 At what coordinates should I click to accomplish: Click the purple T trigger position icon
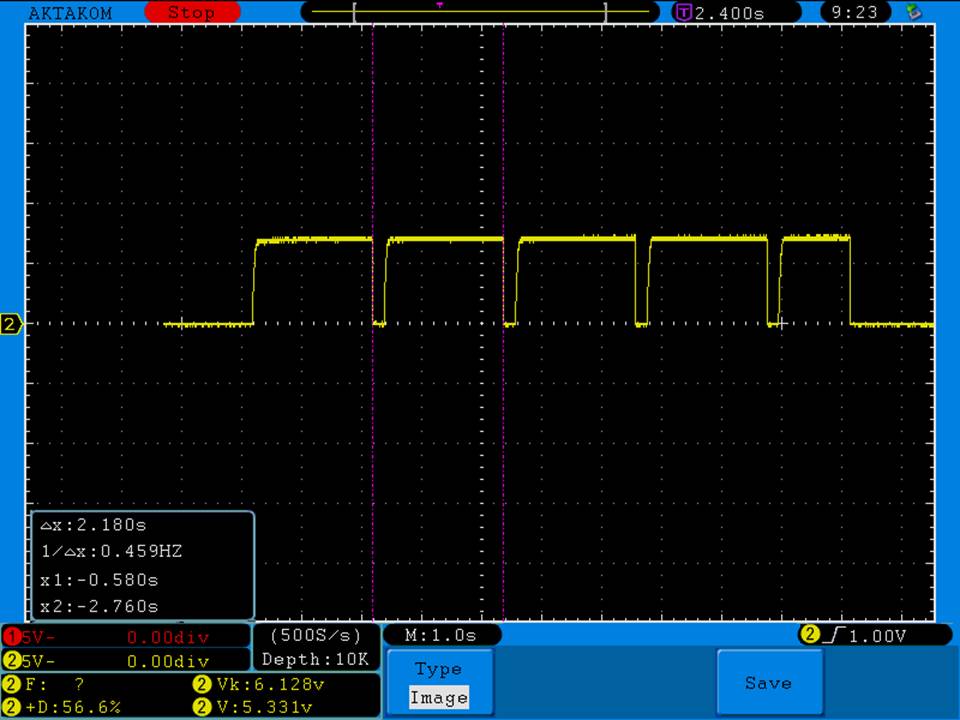pyautogui.click(x=684, y=13)
